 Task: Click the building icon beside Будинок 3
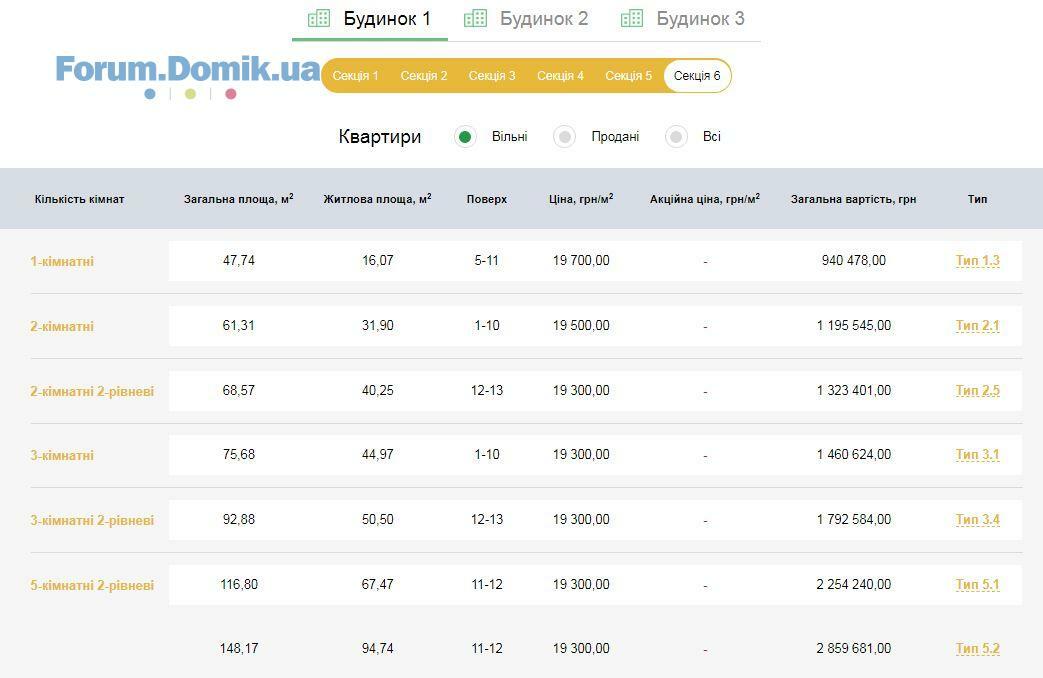pos(631,18)
